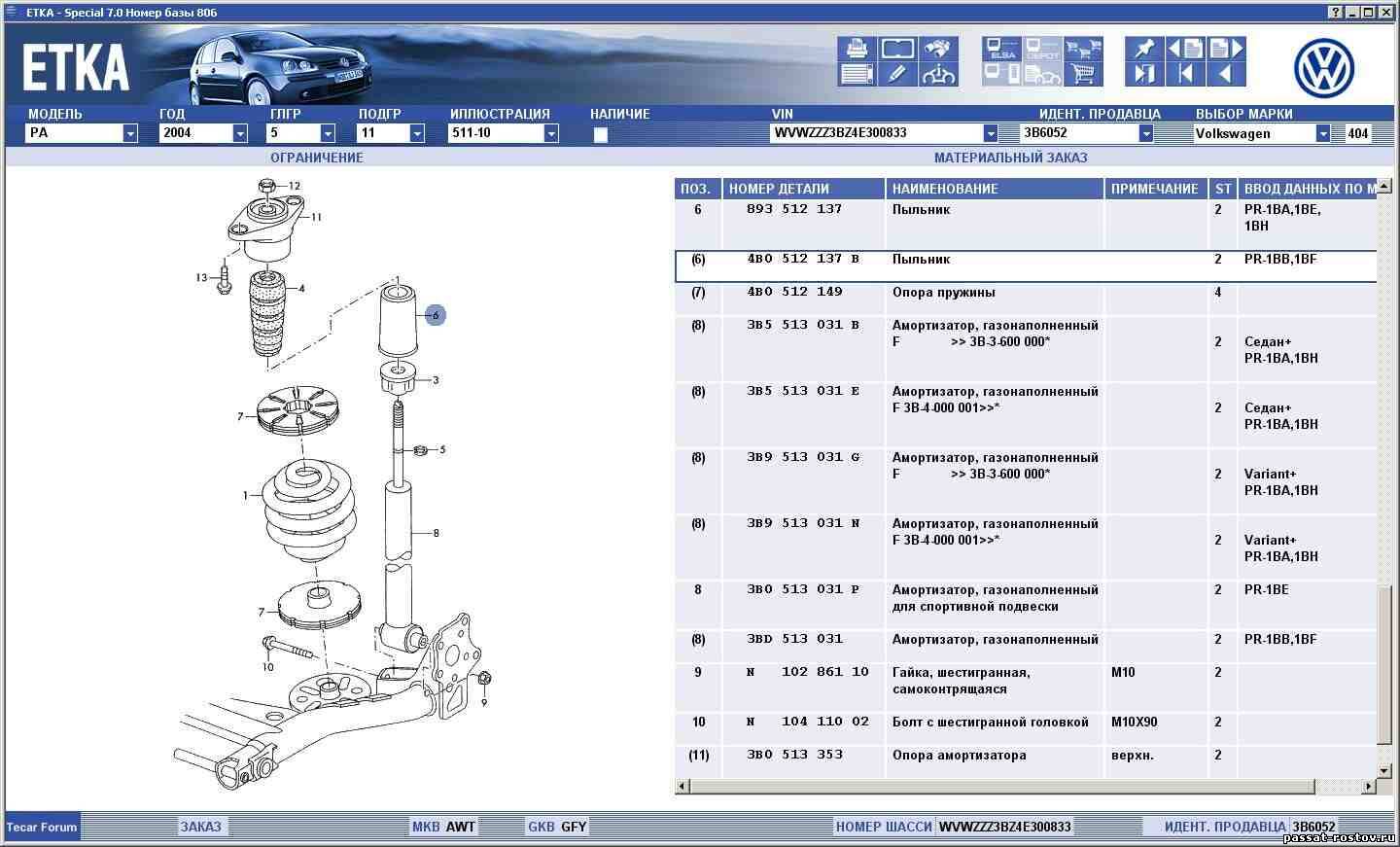Switch to the ОГРАНИЧЕНИЕ tab
Image resolution: width=1400 pixels, height=847 pixels.
pyautogui.click(x=316, y=158)
